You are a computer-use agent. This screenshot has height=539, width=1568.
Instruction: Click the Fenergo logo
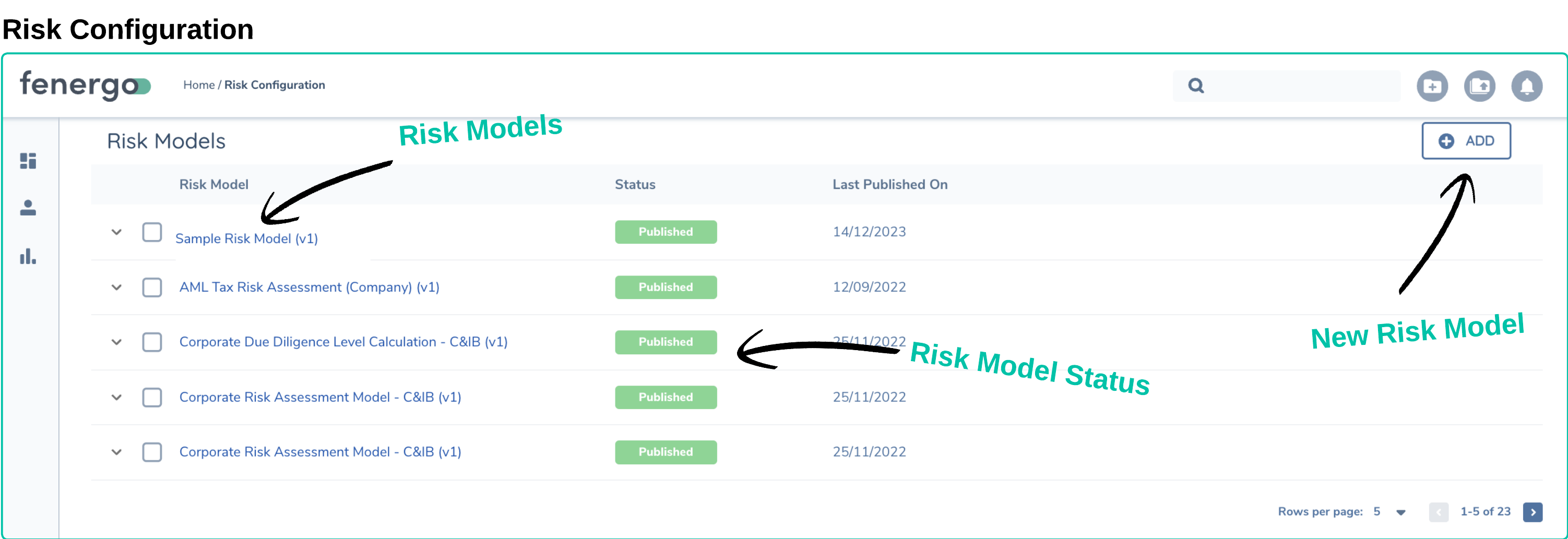85,85
